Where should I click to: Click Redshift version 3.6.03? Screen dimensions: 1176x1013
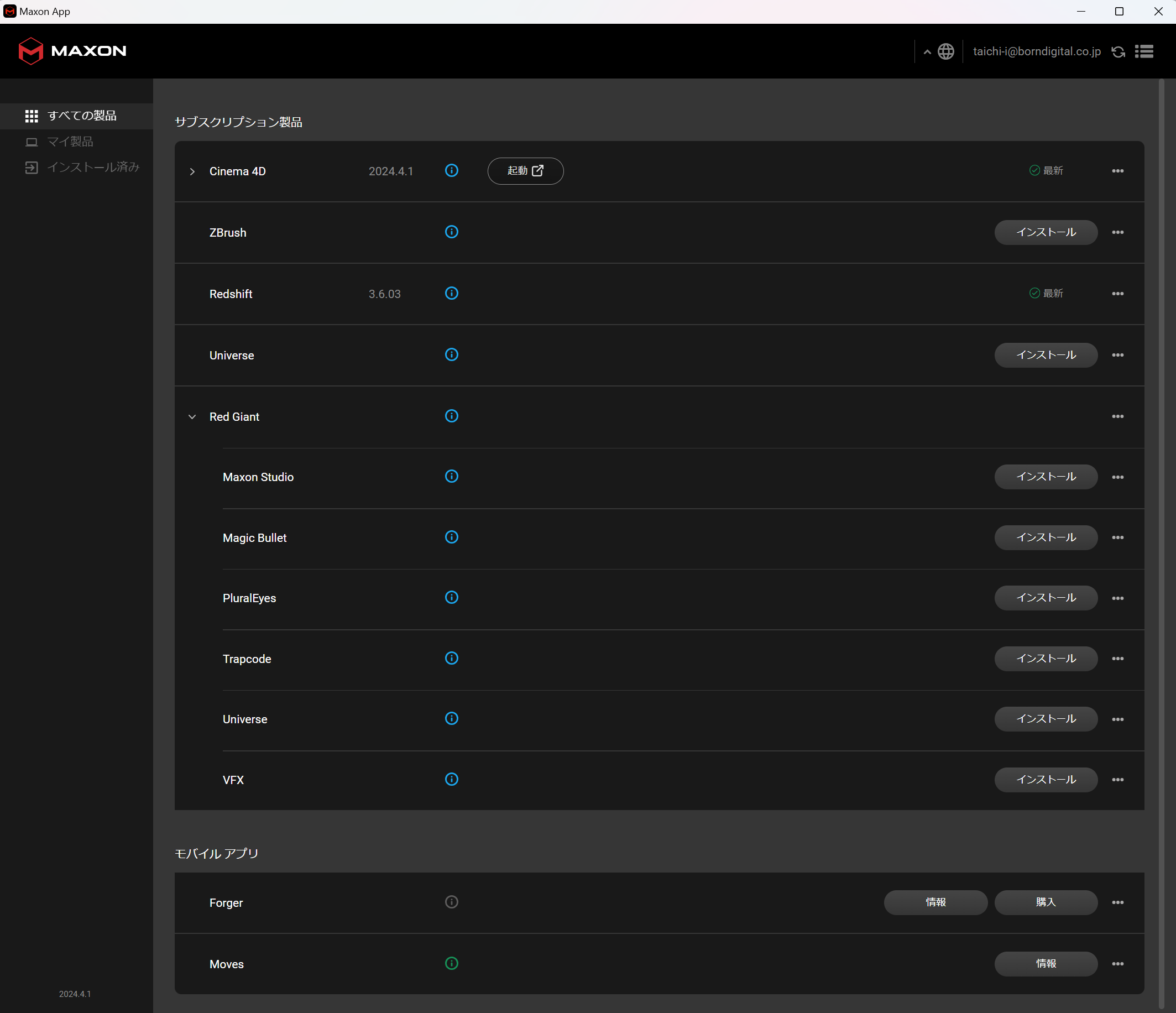[384, 294]
